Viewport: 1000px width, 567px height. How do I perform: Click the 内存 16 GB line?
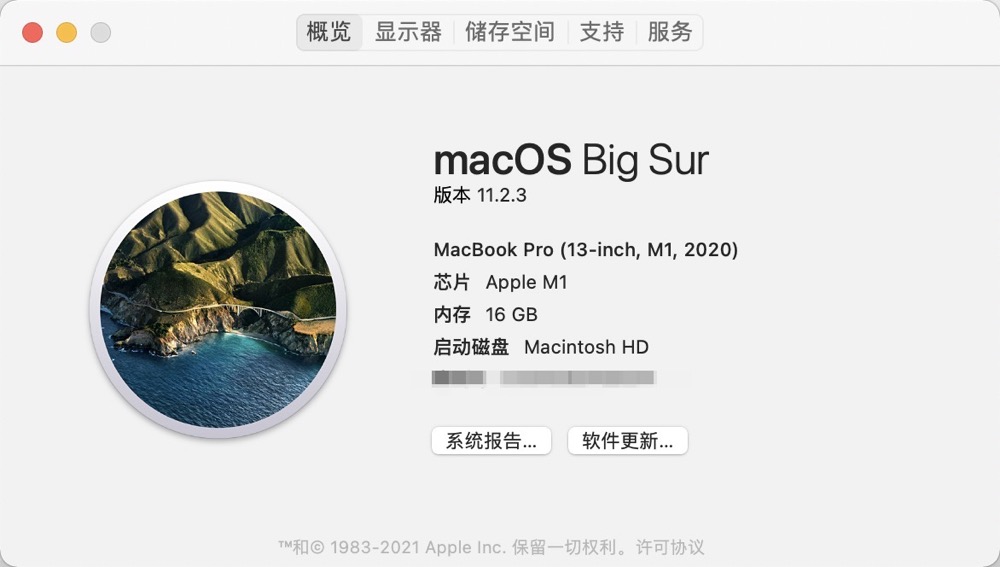pyautogui.click(x=485, y=314)
